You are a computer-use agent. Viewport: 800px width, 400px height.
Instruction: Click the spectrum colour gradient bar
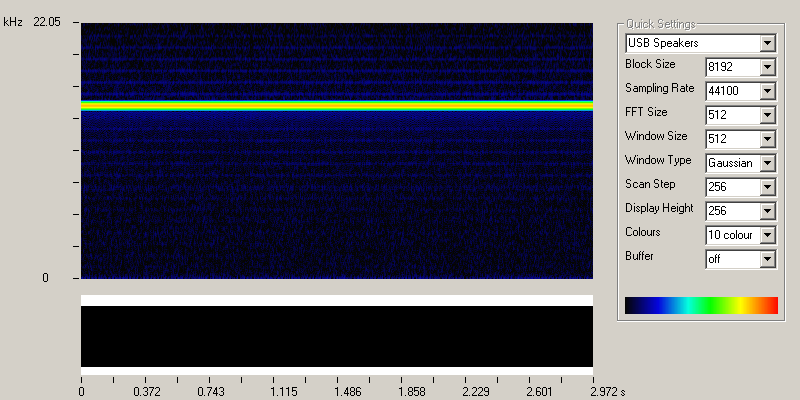pyautogui.click(x=701, y=305)
